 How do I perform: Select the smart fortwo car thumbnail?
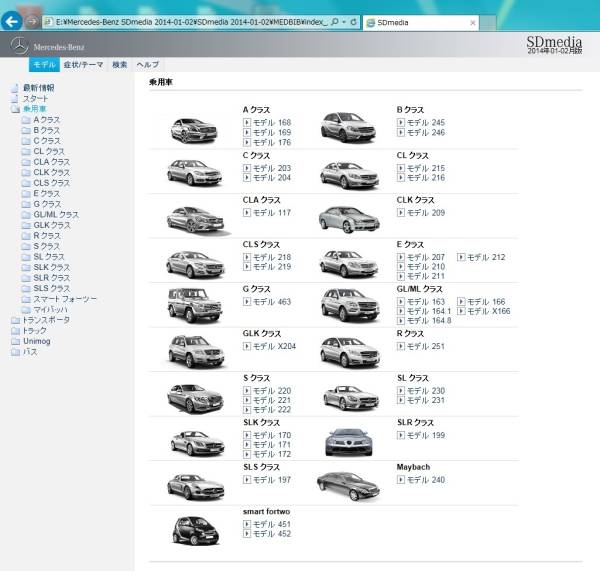point(196,530)
